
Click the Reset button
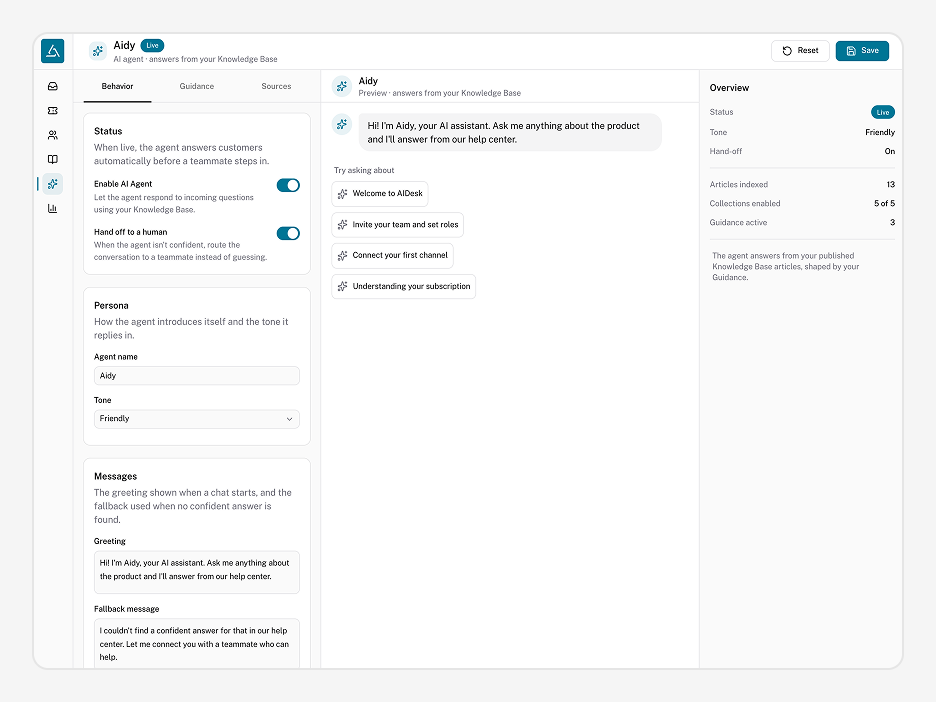pyautogui.click(x=800, y=51)
